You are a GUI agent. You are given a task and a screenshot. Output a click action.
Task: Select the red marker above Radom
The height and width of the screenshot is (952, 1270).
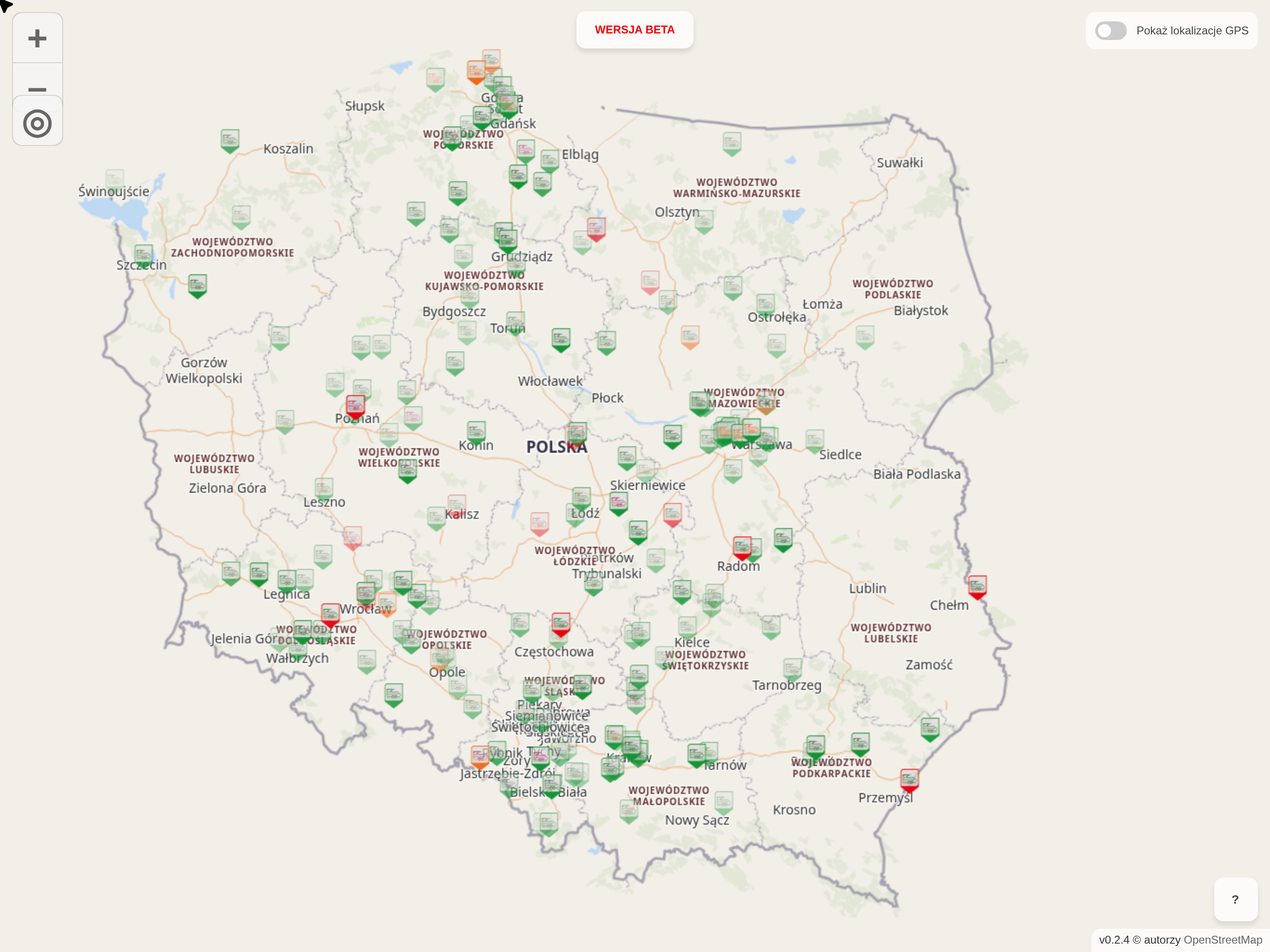(741, 547)
